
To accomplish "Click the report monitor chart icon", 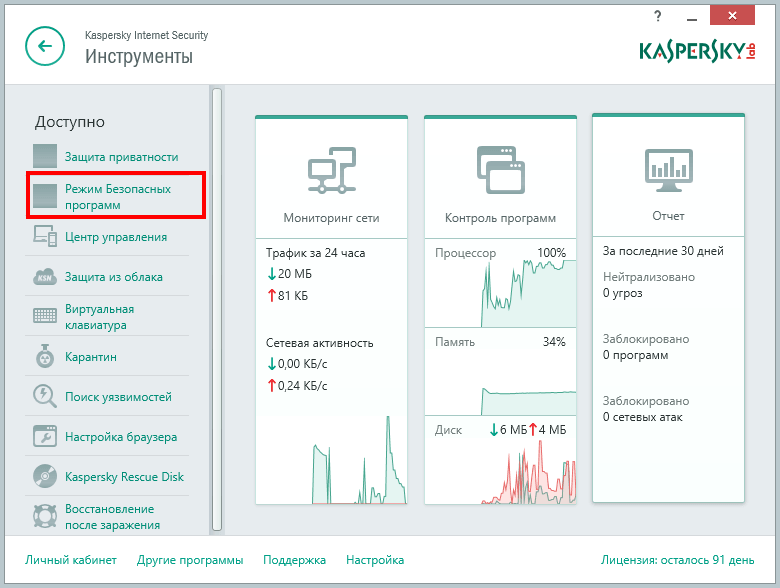I will pos(669,170).
